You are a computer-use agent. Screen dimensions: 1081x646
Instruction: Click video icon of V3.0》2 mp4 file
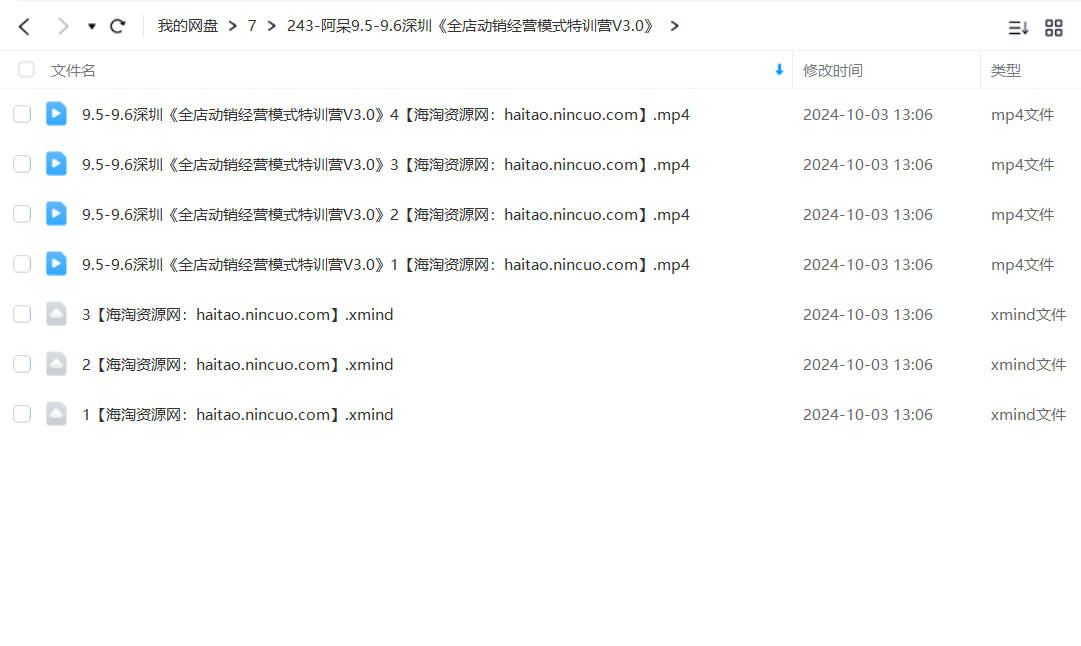tap(57, 214)
